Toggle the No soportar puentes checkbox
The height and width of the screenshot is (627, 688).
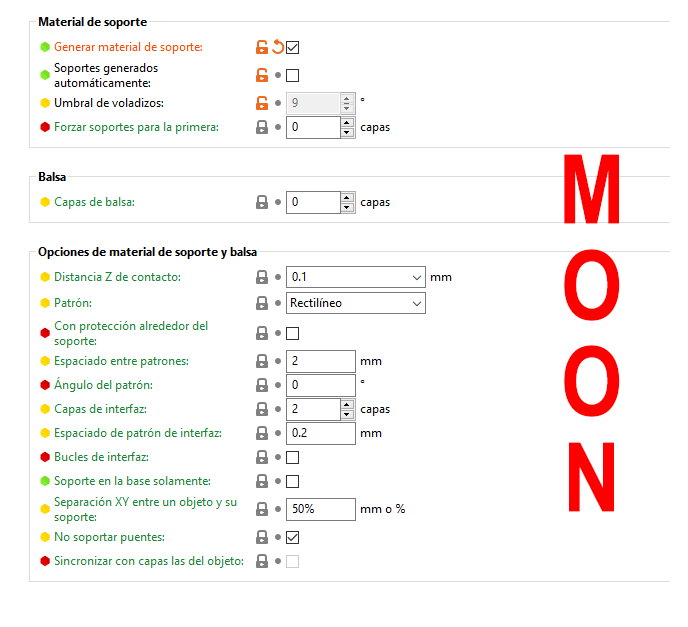point(293,537)
